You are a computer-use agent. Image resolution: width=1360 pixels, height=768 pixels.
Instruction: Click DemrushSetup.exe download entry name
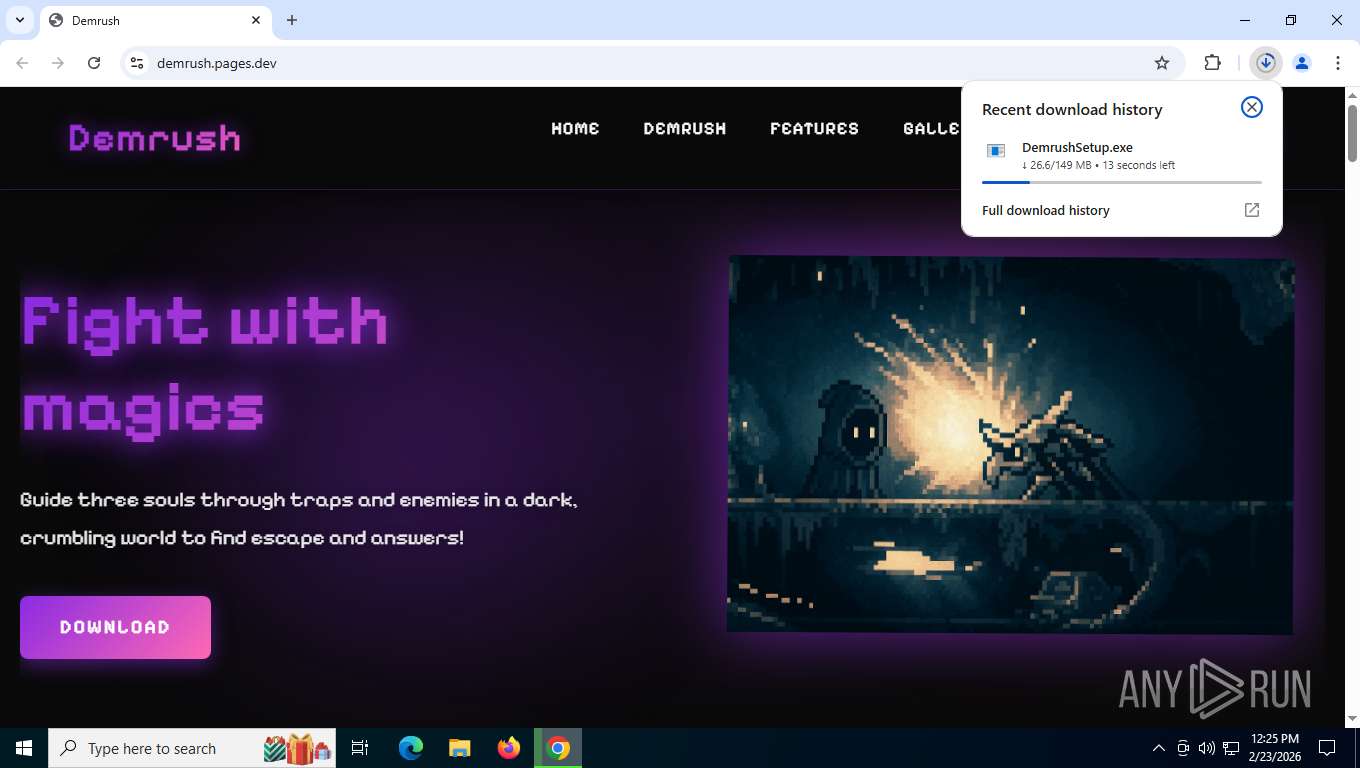click(x=1077, y=148)
